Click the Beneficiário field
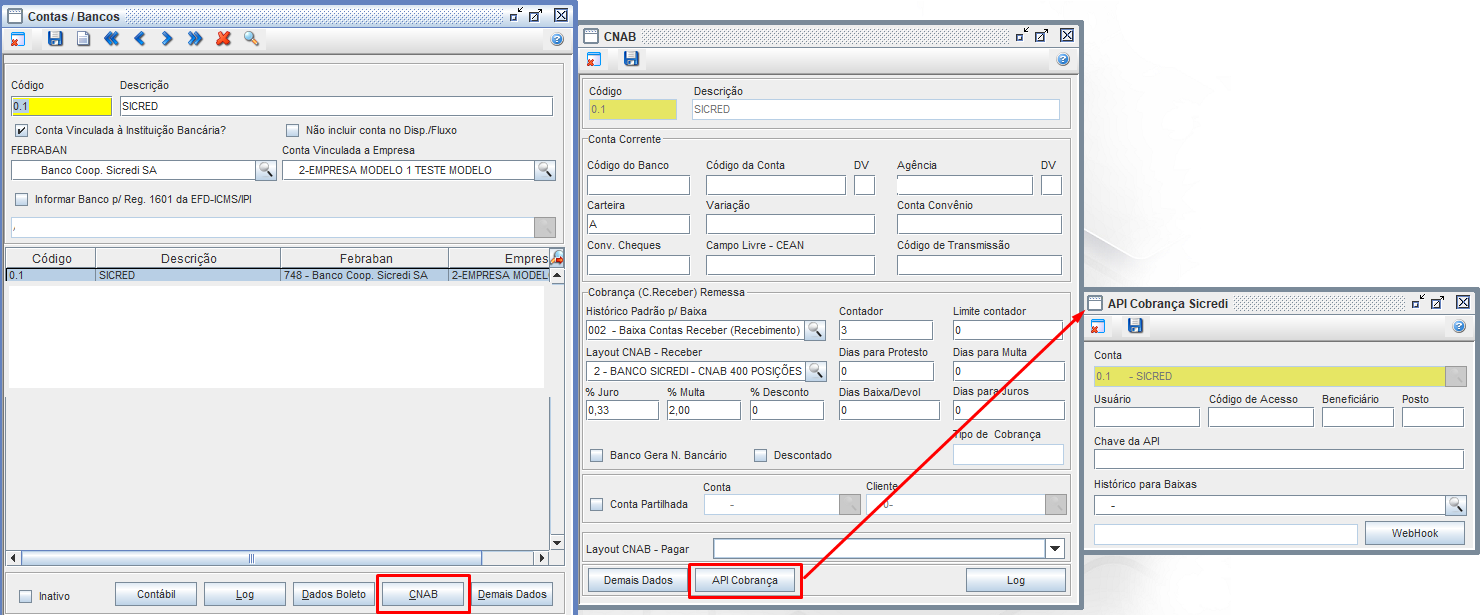Screen dimensions: 1482x615 (x=1358, y=417)
